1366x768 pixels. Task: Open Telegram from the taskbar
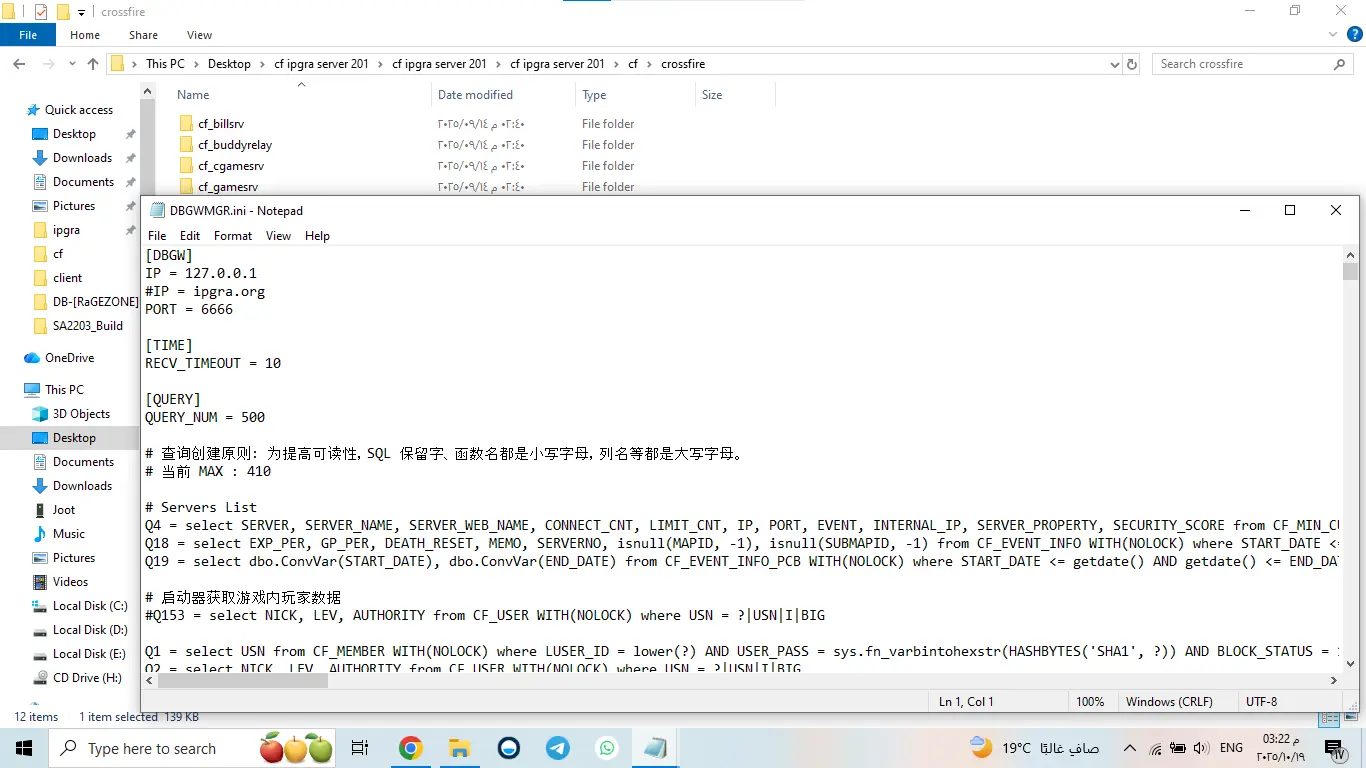pyautogui.click(x=558, y=748)
